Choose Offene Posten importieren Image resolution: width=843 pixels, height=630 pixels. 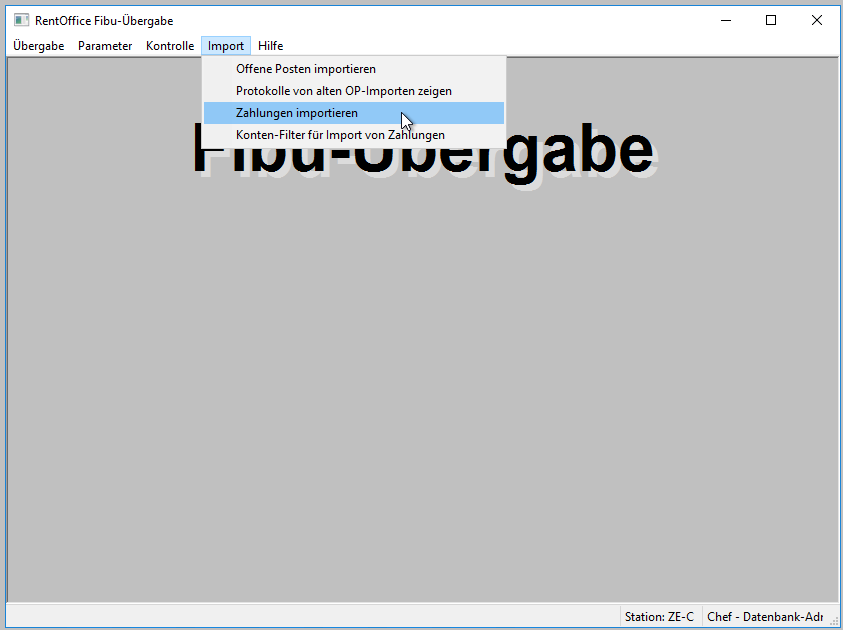point(354,69)
